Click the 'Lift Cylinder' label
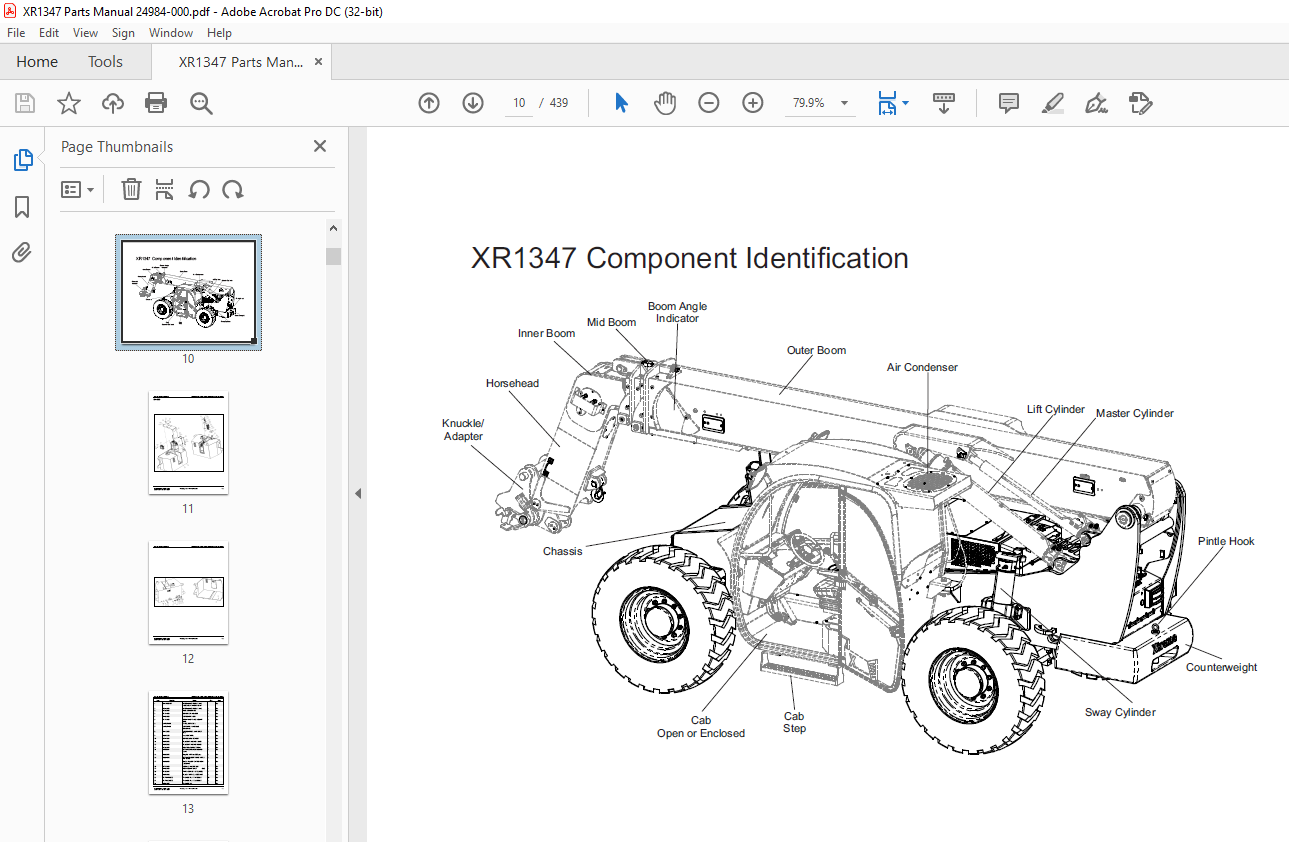This screenshot has width=1289, height=842. tap(1056, 409)
